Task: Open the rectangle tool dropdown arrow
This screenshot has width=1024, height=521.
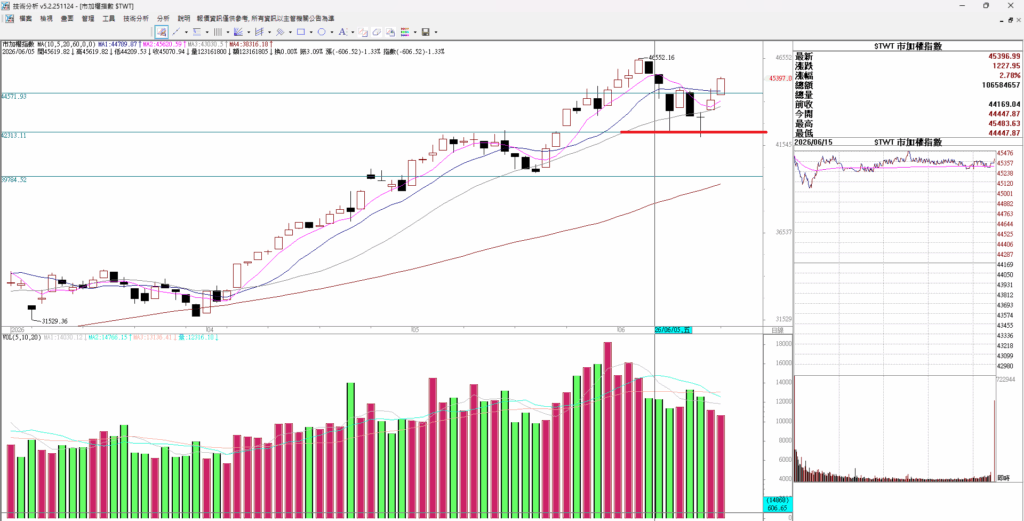Action: pos(311,32)
